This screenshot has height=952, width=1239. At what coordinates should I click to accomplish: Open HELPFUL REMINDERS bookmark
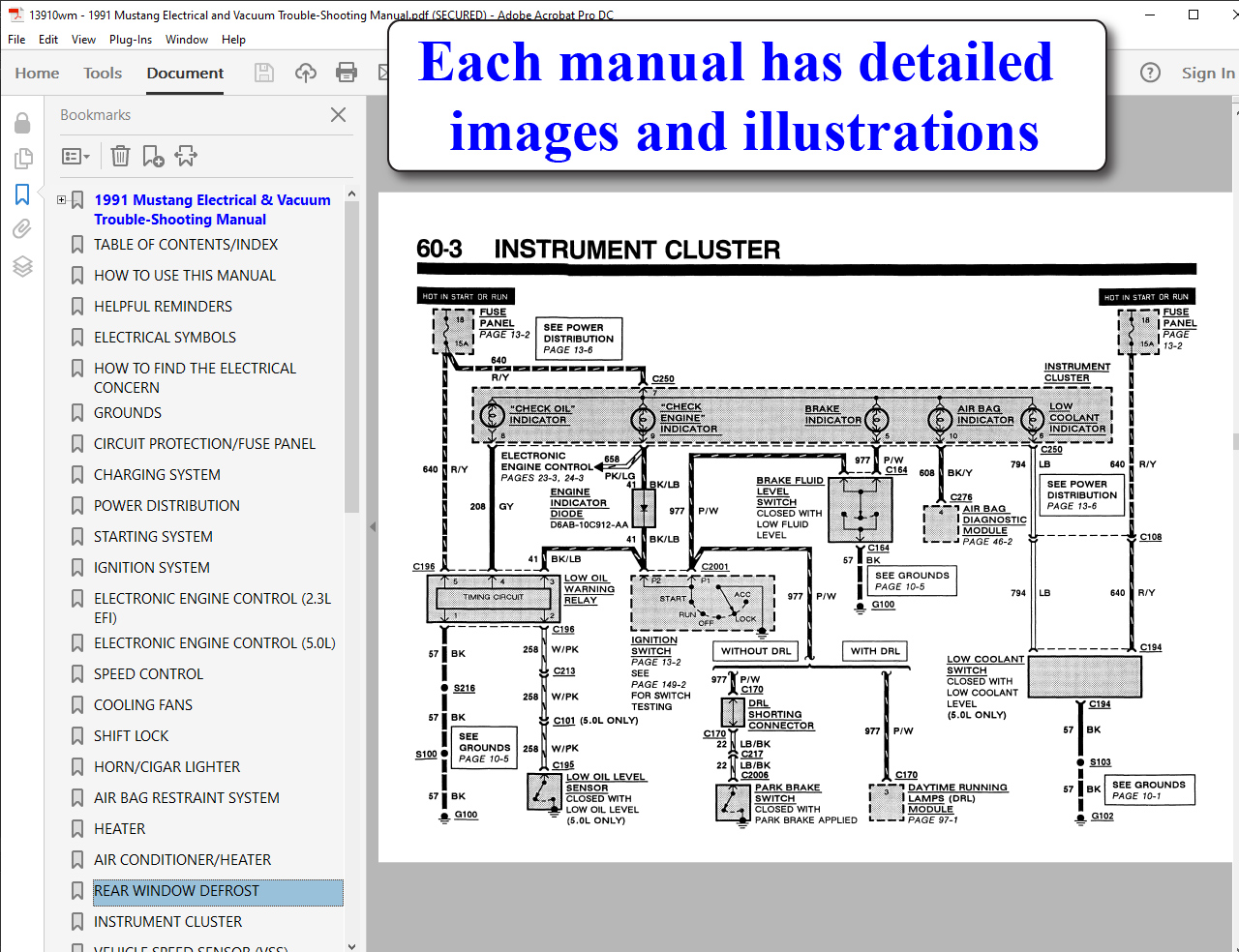click(x=163, y=307)
